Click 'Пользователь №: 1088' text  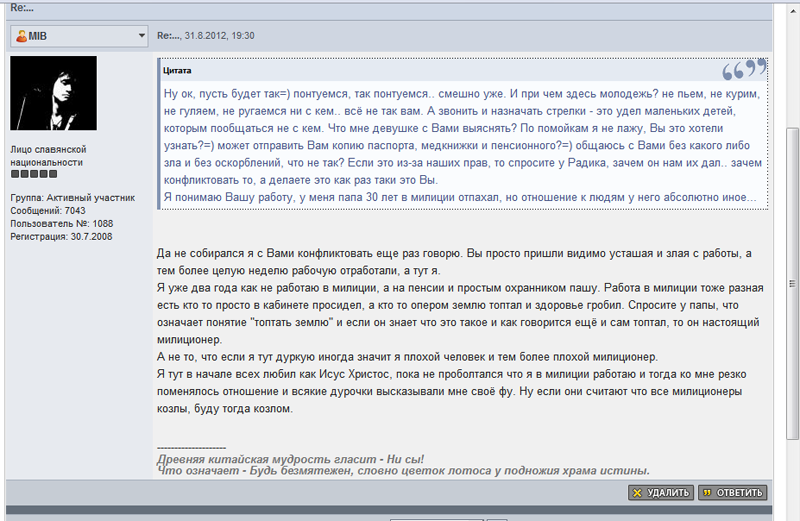[62, 224]
